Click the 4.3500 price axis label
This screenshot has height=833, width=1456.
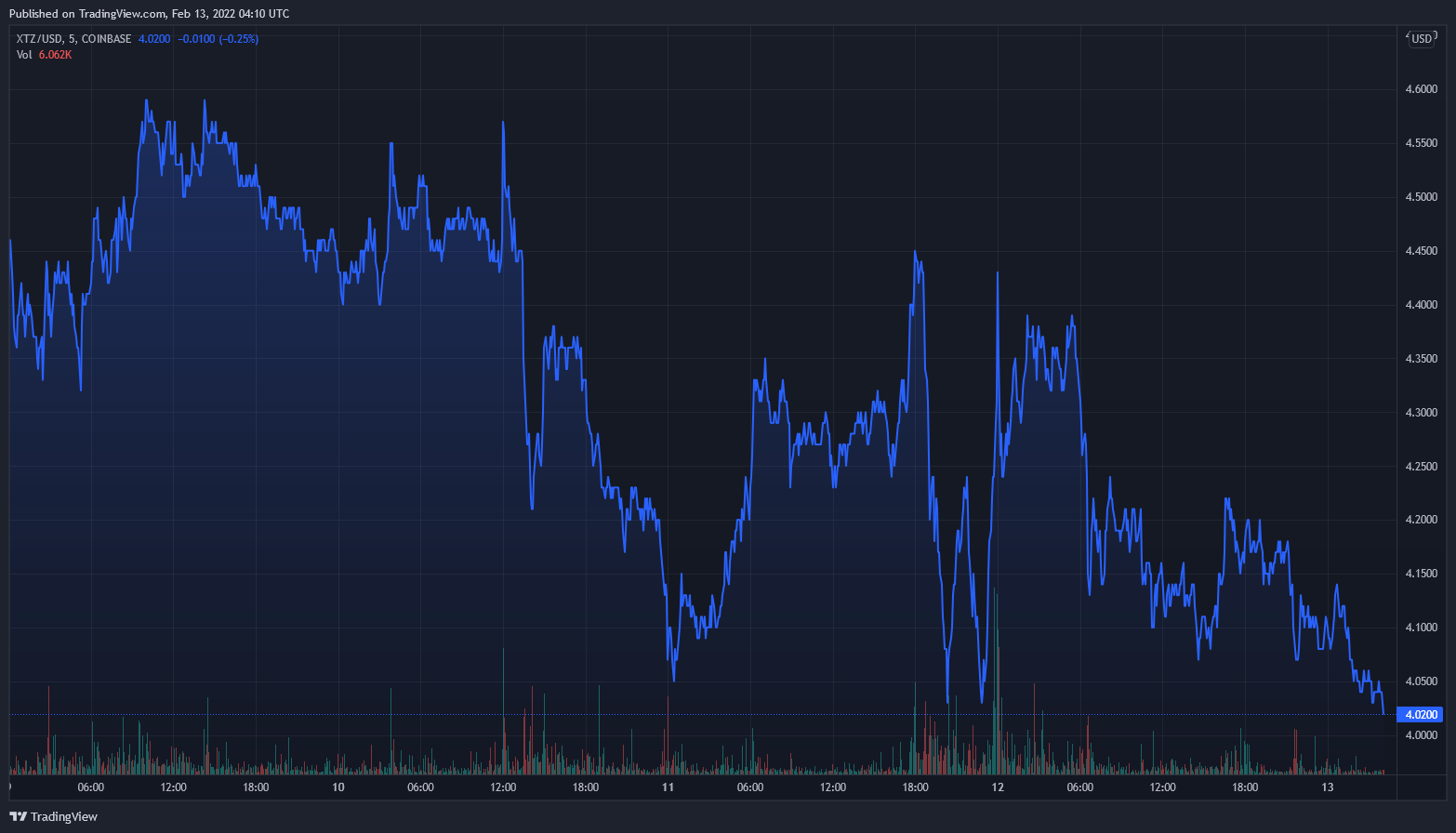click(x=1422, y=359)
